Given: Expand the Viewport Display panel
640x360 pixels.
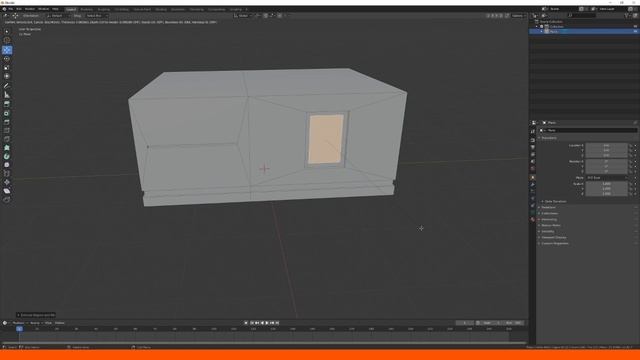Looking at the screenshot, I should pos(553,238).
